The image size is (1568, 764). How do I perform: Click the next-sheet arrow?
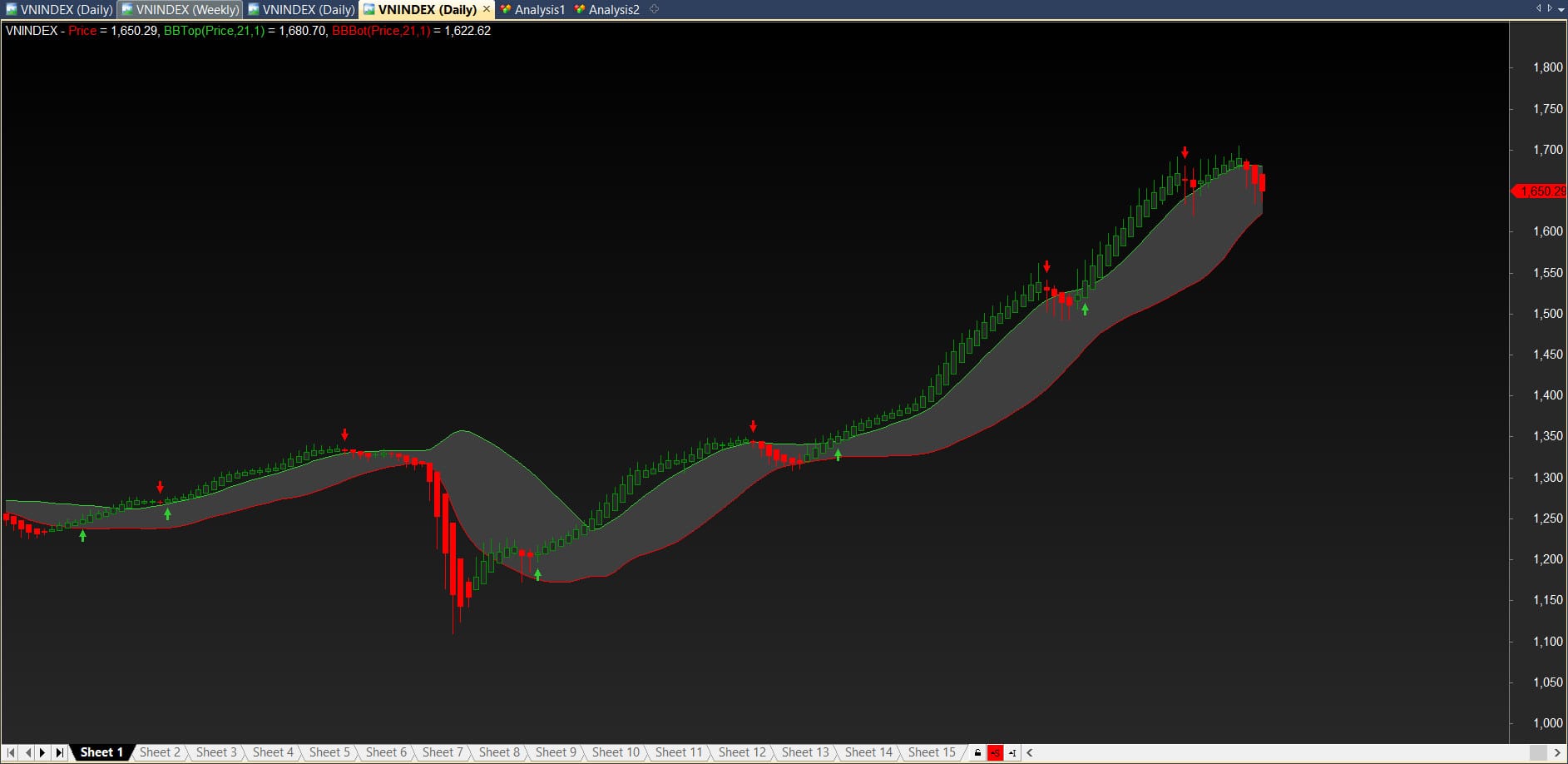[42, 752]
